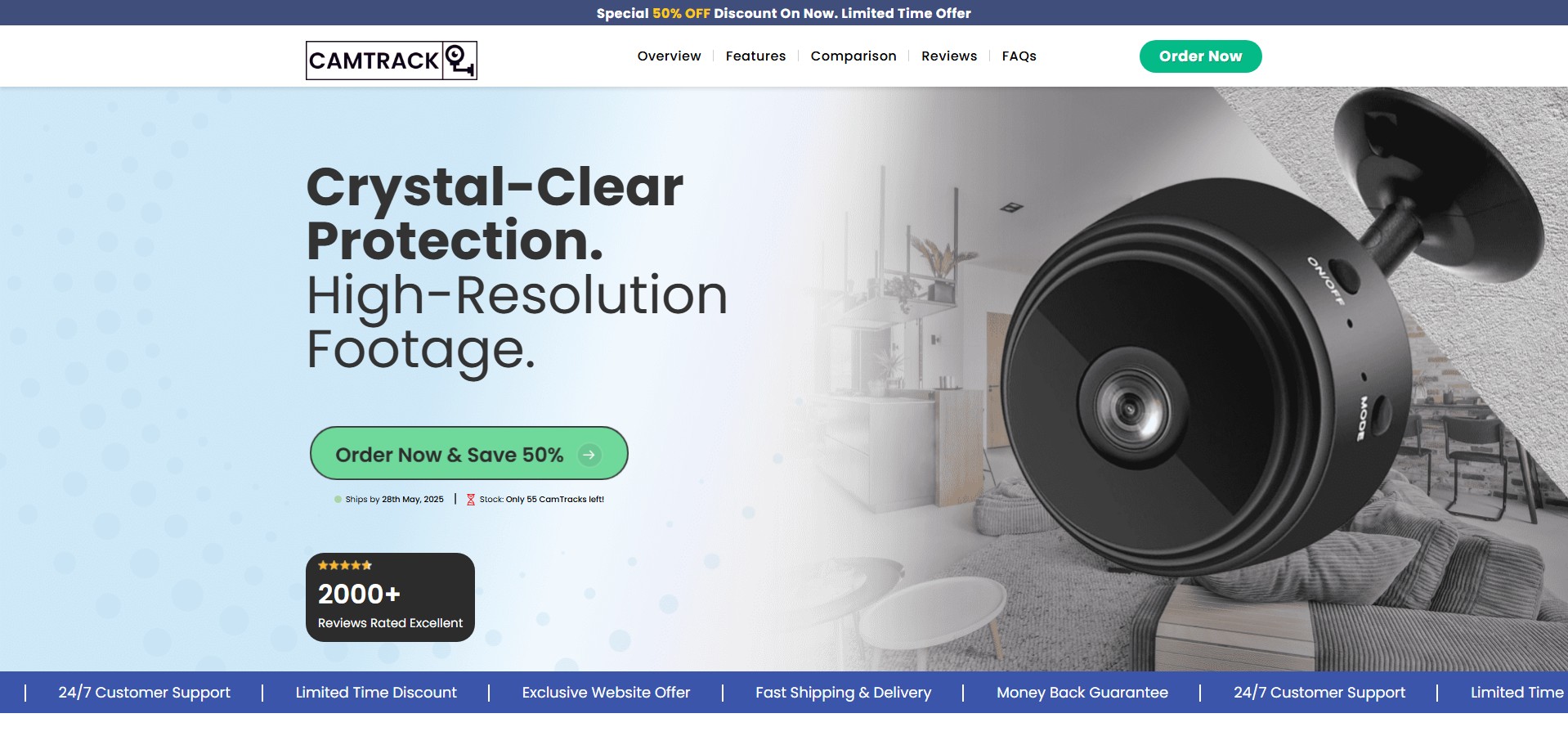The height and width of the screenshot is (745, 1568).
Task: Click the Money Back Guarantee ticker text
Action: pos(1082,693)
